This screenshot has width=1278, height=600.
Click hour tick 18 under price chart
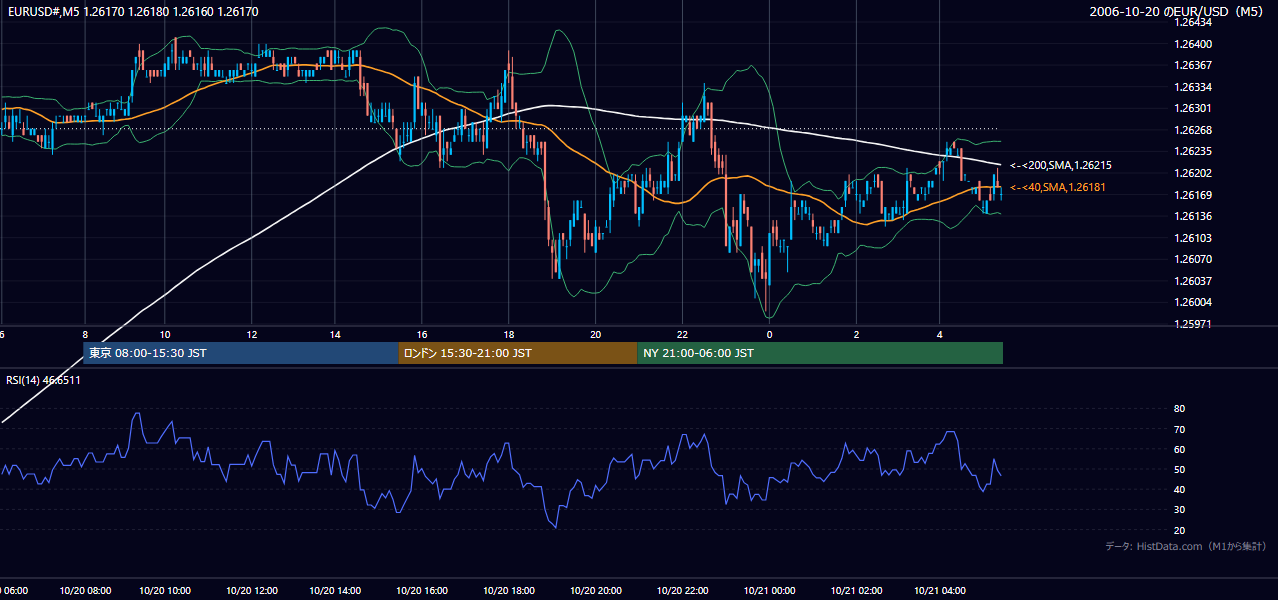click(509, 335)
